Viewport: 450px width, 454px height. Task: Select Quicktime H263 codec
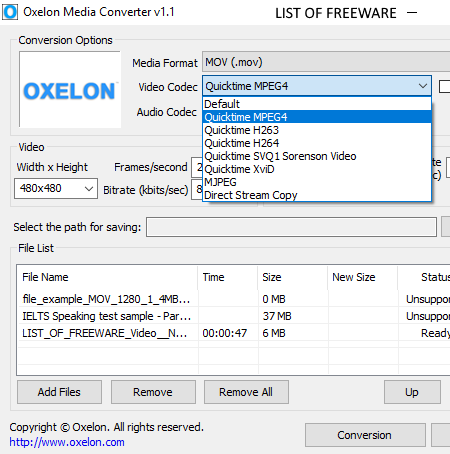coord(317,130)
